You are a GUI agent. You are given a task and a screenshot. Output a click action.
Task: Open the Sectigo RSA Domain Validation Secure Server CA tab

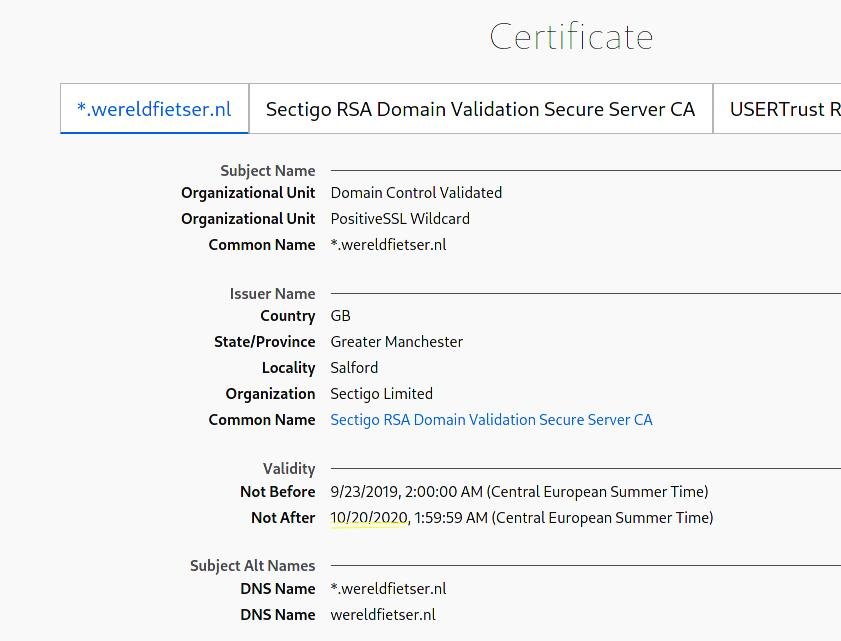click(x=480, y=109)
